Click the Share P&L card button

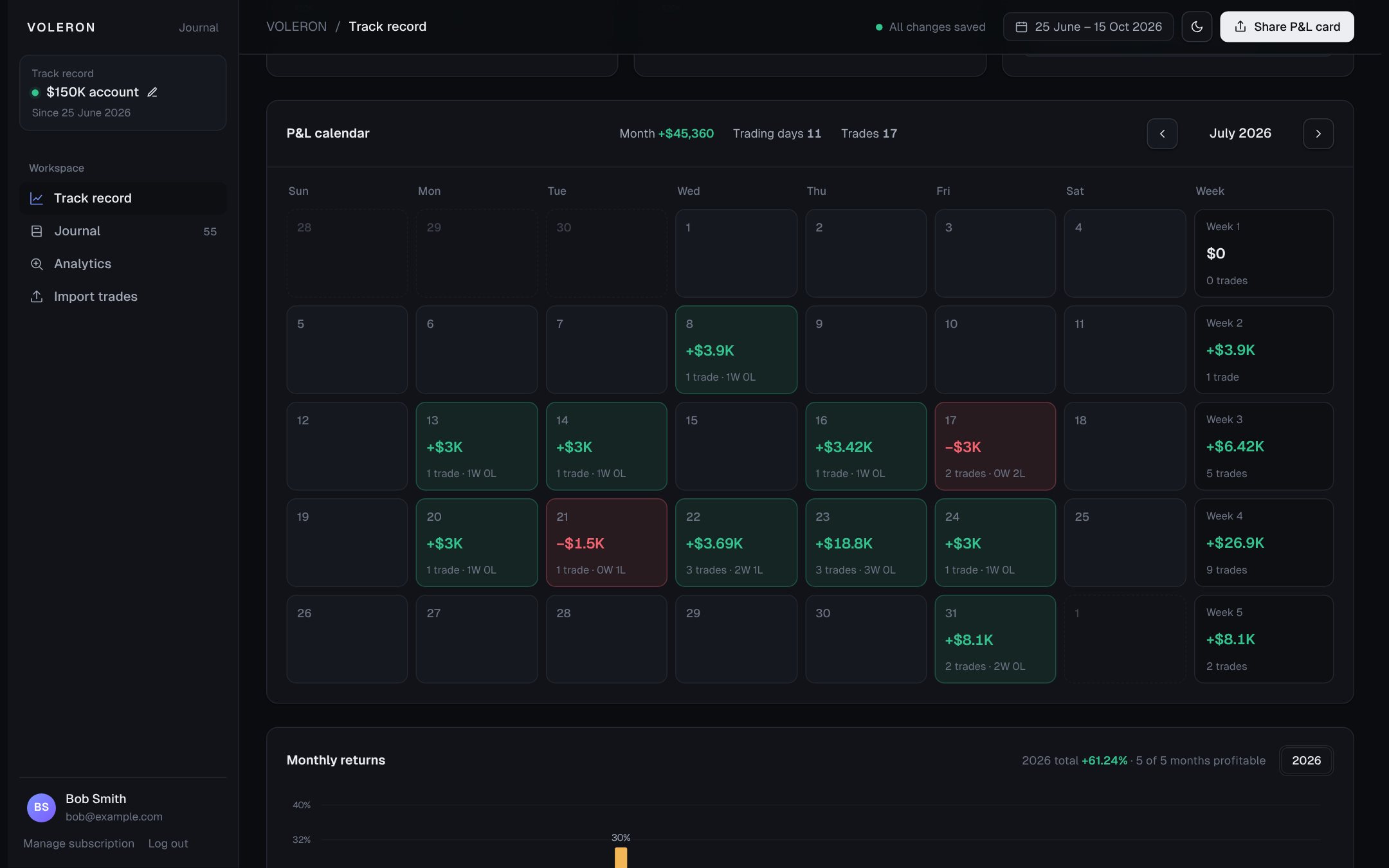point(1287,26)
